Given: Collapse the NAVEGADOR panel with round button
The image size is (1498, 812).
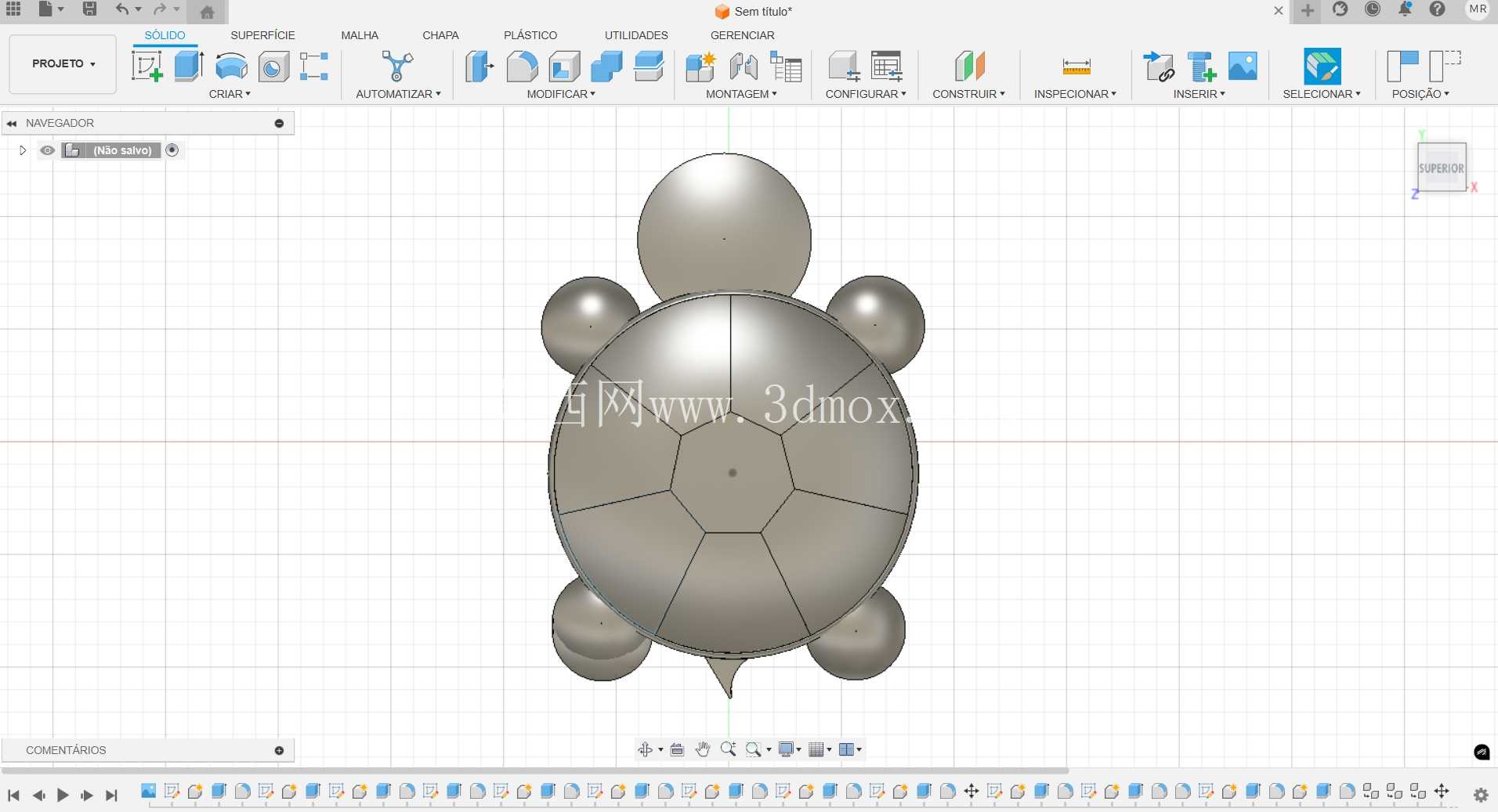Looking at the screenshot, I should click(279, 123).
